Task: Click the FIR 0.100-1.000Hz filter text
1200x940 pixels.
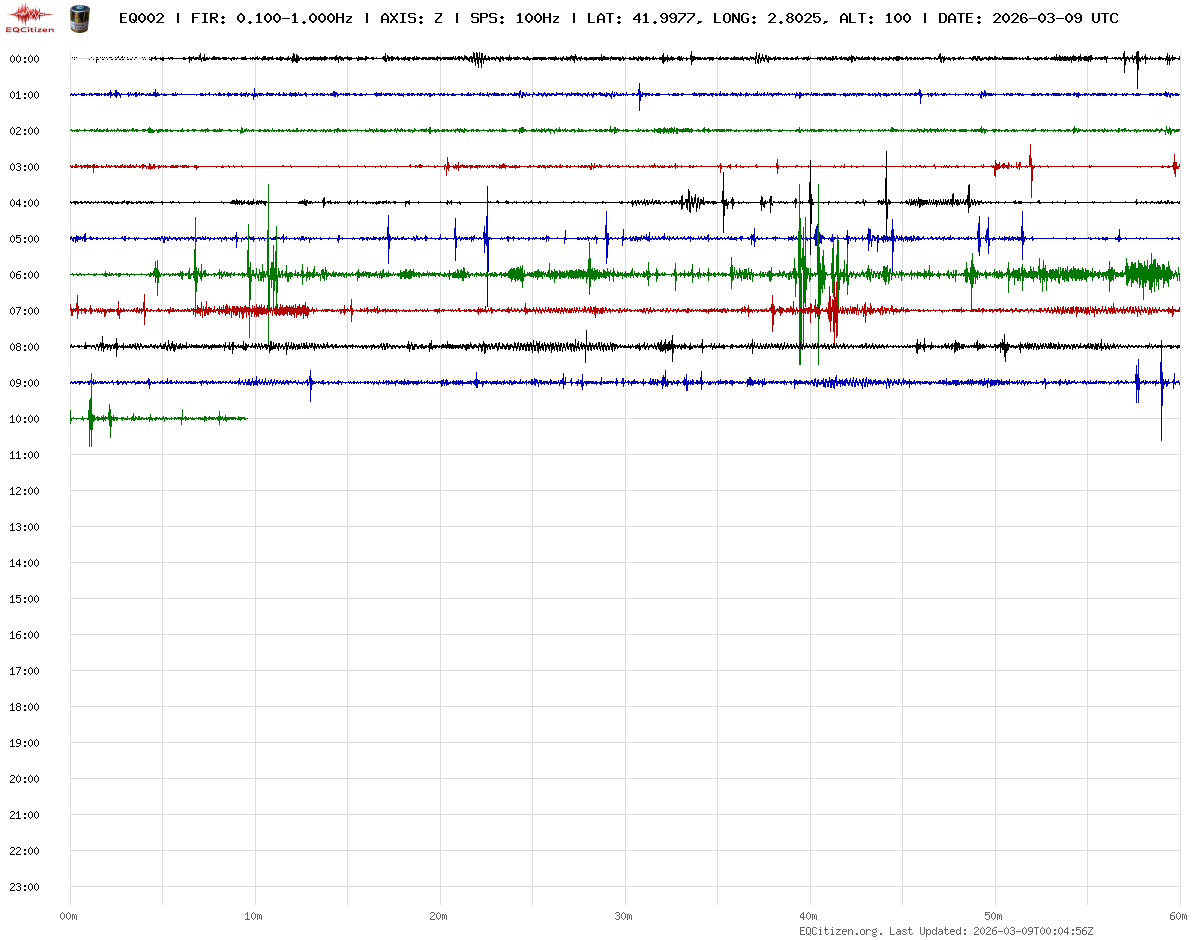Action: (x=271, y=18)
